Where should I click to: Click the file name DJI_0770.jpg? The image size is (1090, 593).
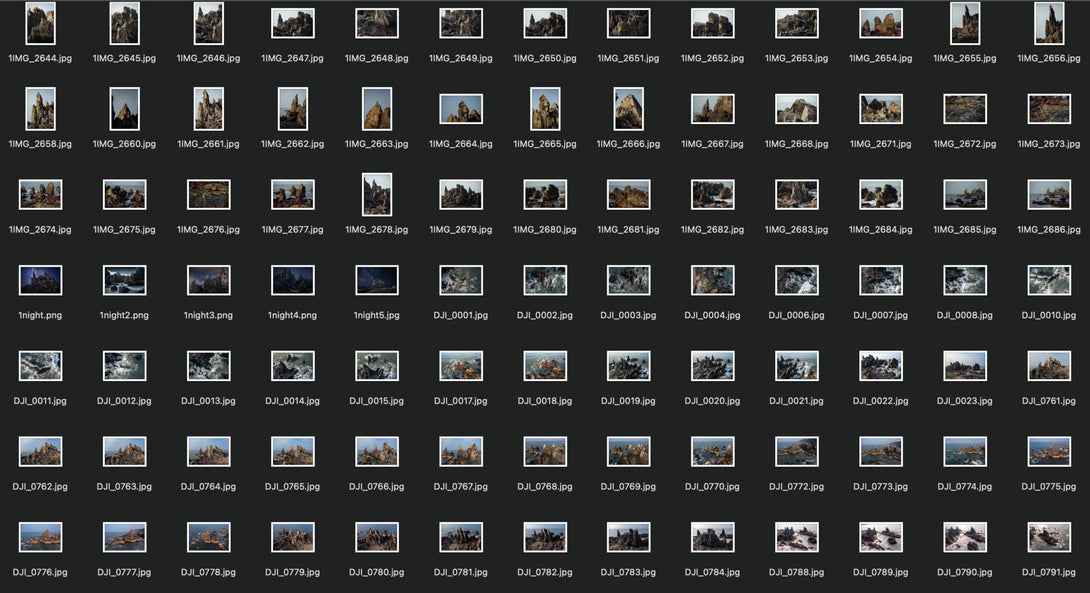[713, 486]
